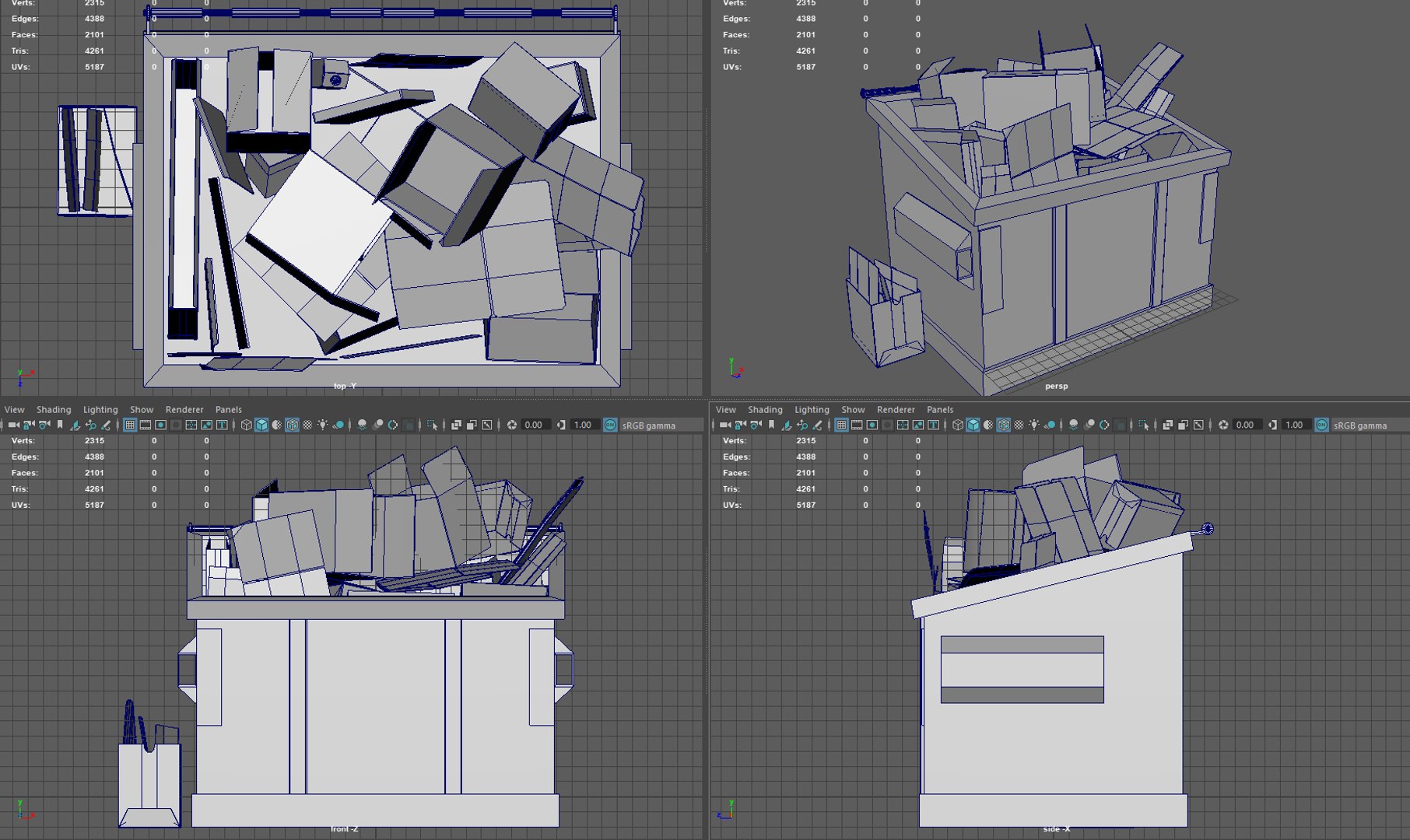This screenshot has width=1410, height=840.
Task: Toggle Shadows icon in the front view panel
Action: [x=338, y=425]
